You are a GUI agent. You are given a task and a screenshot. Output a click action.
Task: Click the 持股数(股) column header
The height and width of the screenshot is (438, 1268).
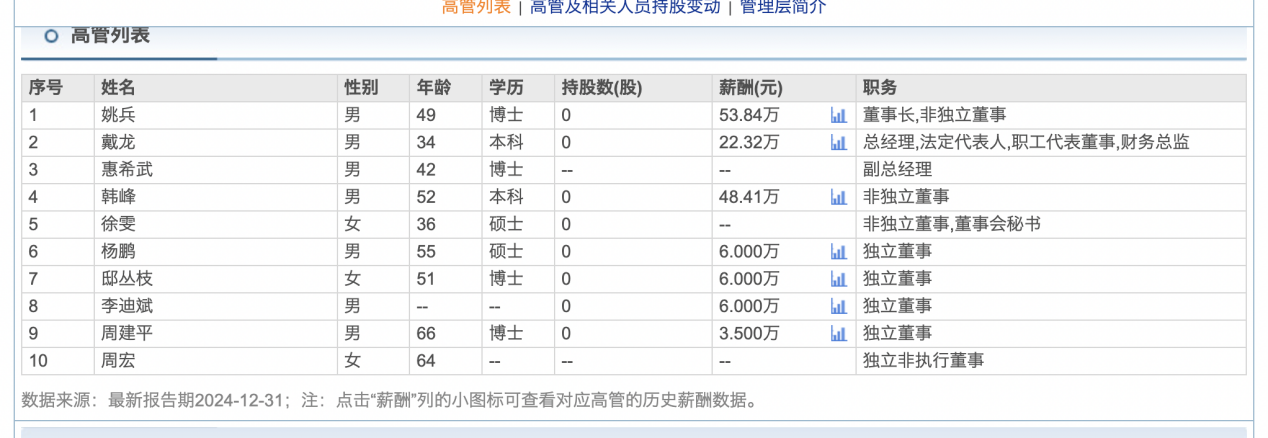coord(601,87)
